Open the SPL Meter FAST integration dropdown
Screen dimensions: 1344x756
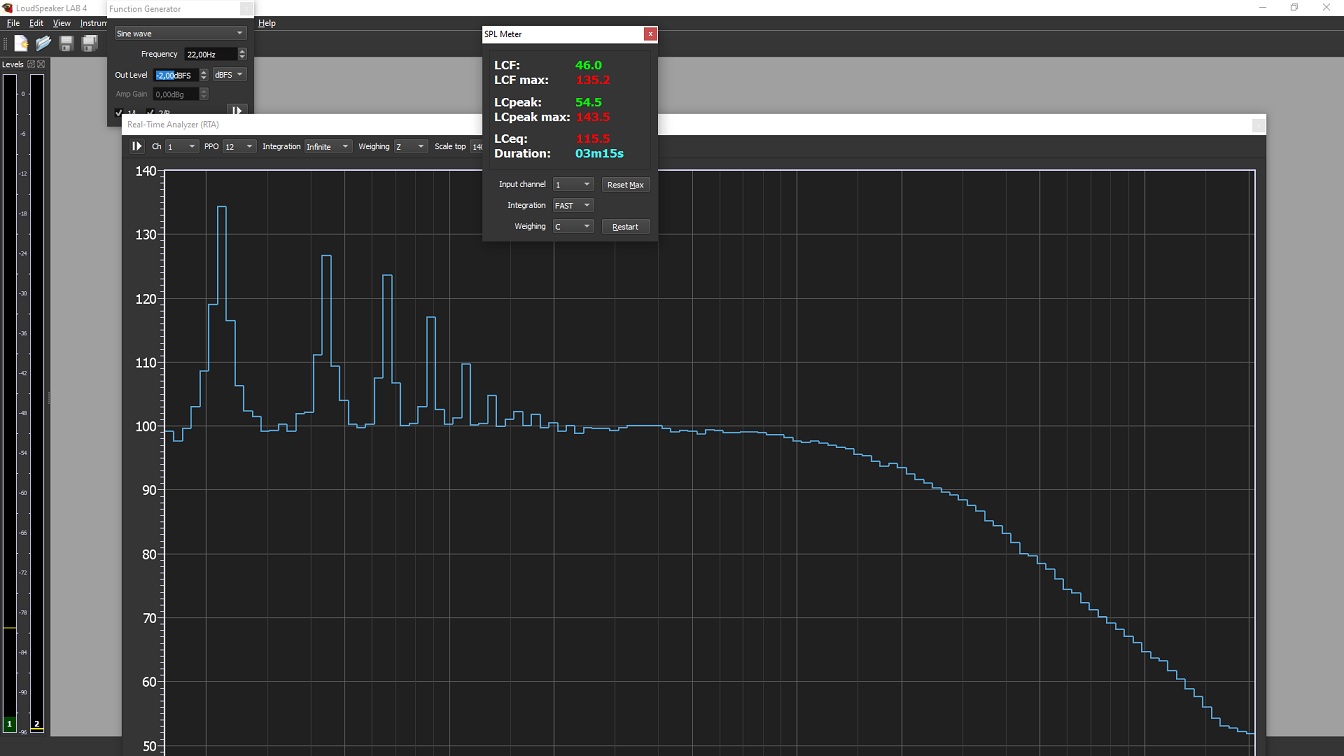tap(573, 206)
